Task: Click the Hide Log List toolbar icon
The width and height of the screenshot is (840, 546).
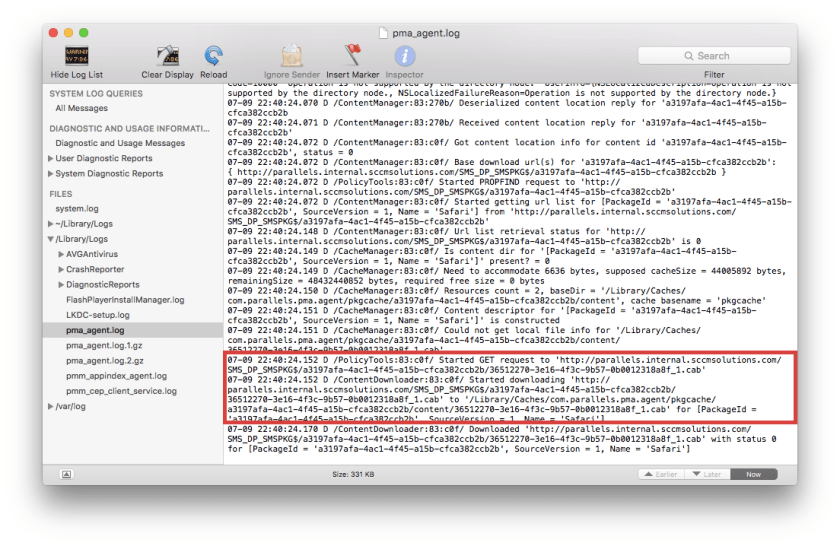Action: (76, 56)
